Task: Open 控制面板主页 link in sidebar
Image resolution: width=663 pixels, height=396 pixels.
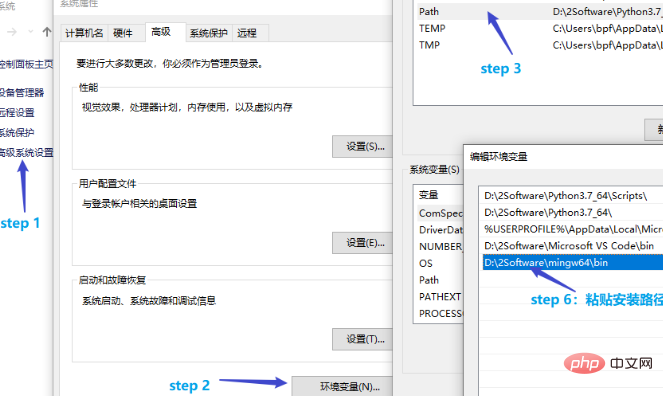Action: point(26,64)
